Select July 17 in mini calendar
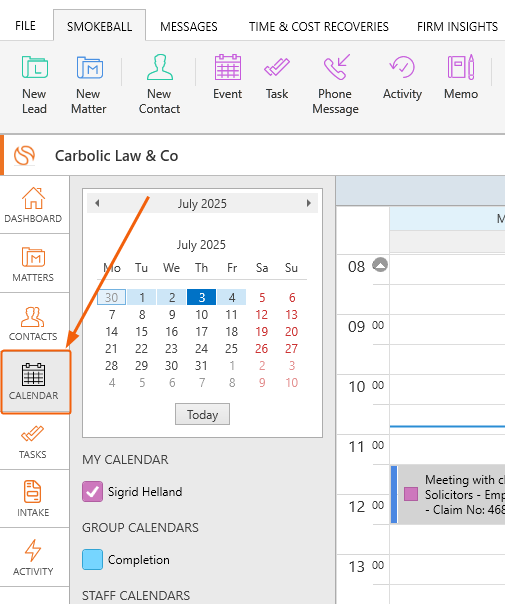 pos(201,332)
